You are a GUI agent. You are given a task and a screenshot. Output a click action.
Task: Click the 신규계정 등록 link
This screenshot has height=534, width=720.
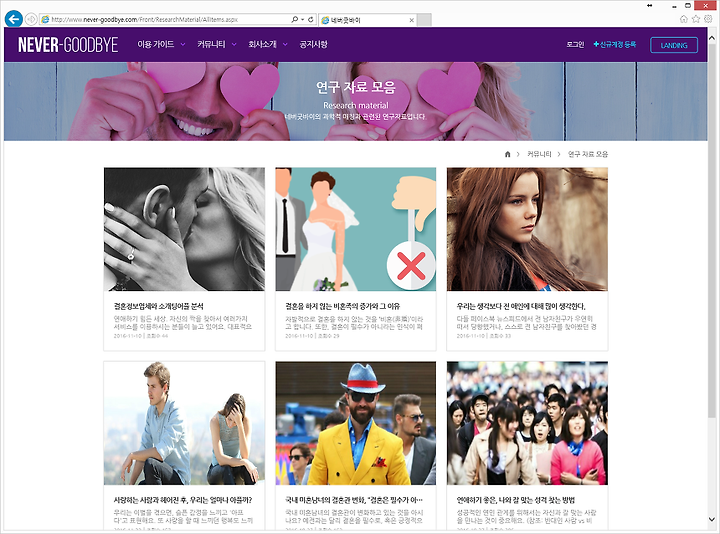[618, 44]
